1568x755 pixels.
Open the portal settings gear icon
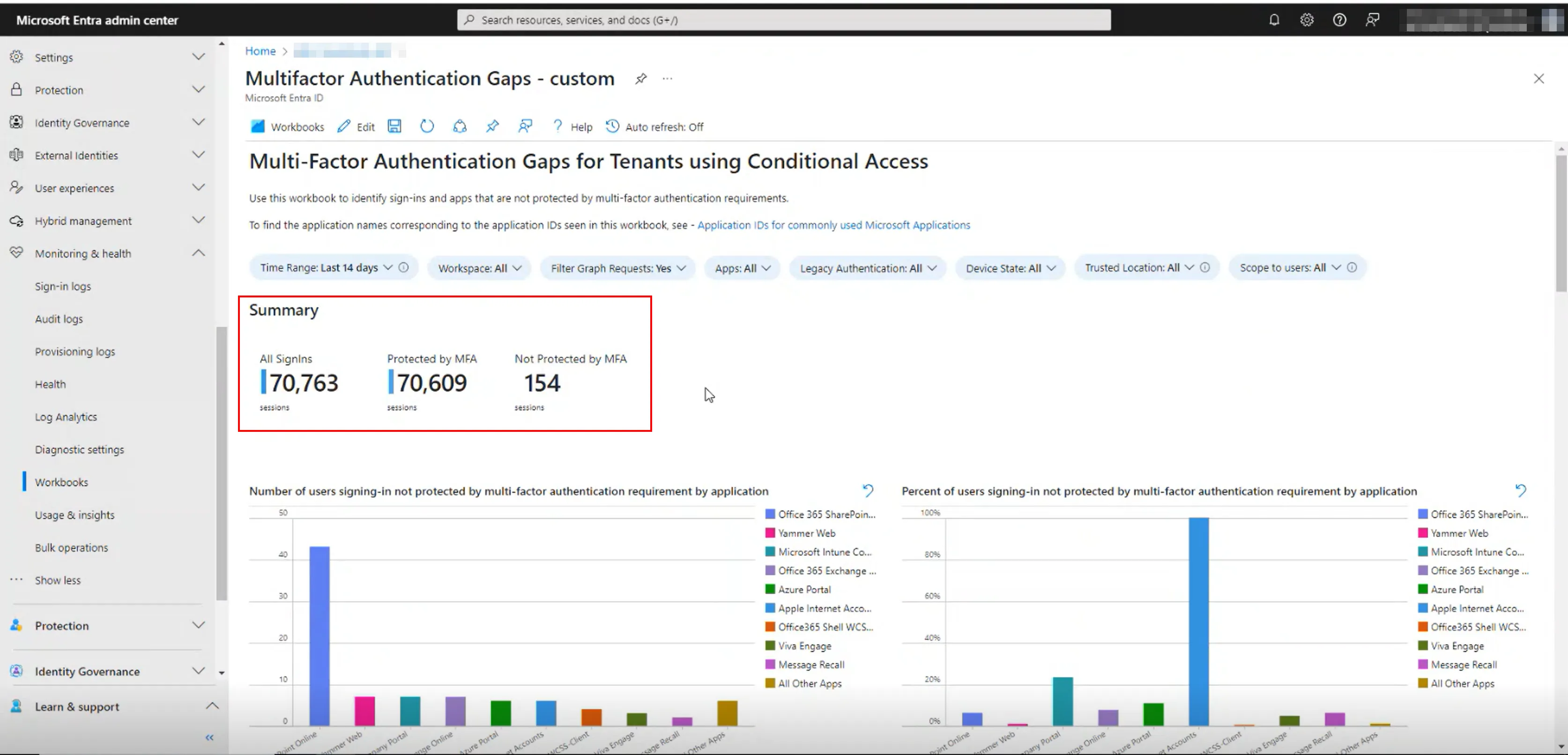[1307, 20]
